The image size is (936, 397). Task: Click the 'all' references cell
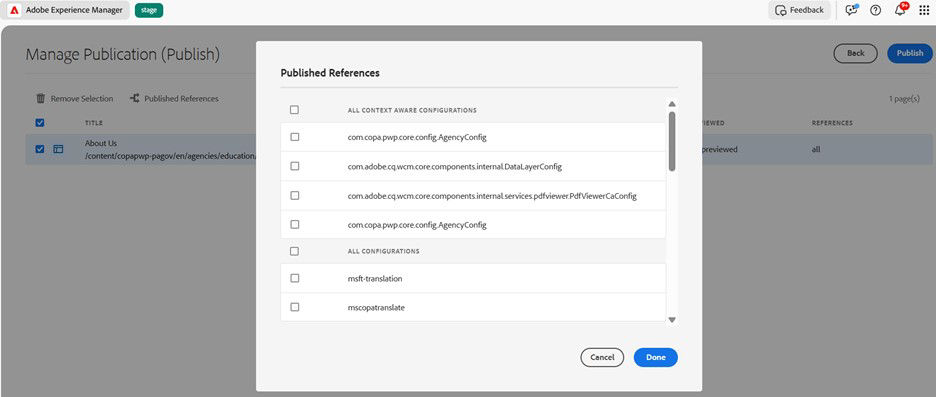pyautogui.click(x=816, y=149)
